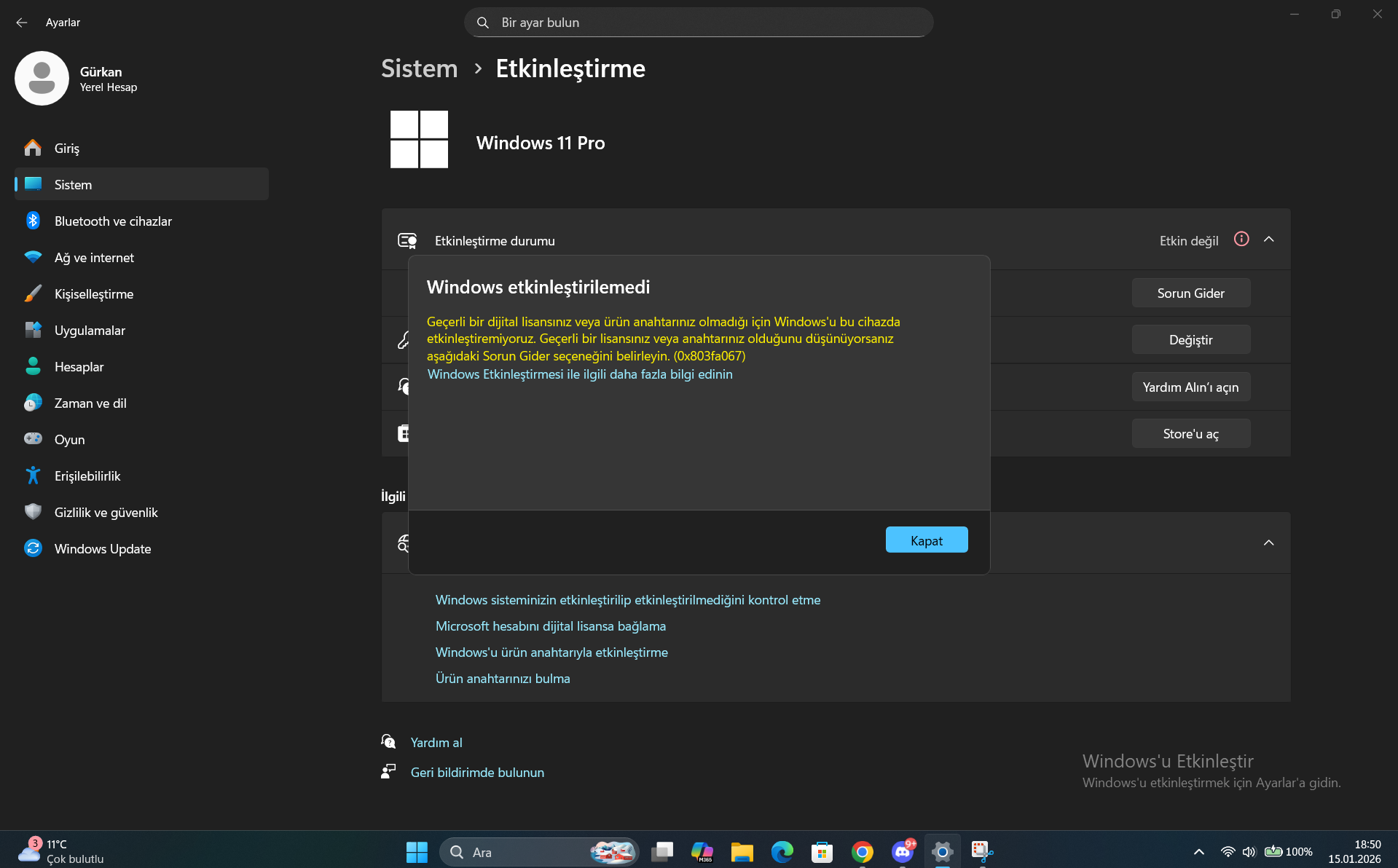The image size is (1398, 868).
Task: Open Gizlilik ve güvenlik settings
Action: (141, 512)
